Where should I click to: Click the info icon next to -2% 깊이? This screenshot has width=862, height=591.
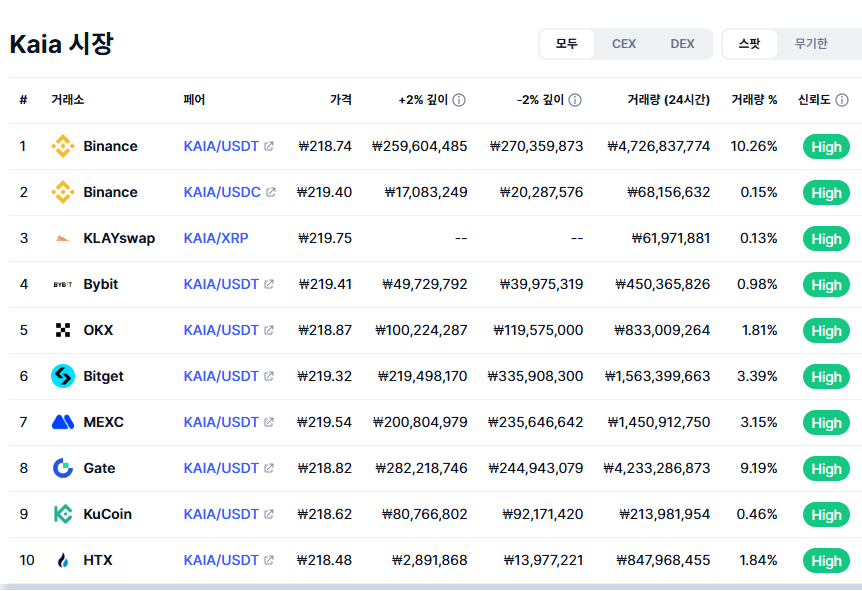tap(575, 101)
